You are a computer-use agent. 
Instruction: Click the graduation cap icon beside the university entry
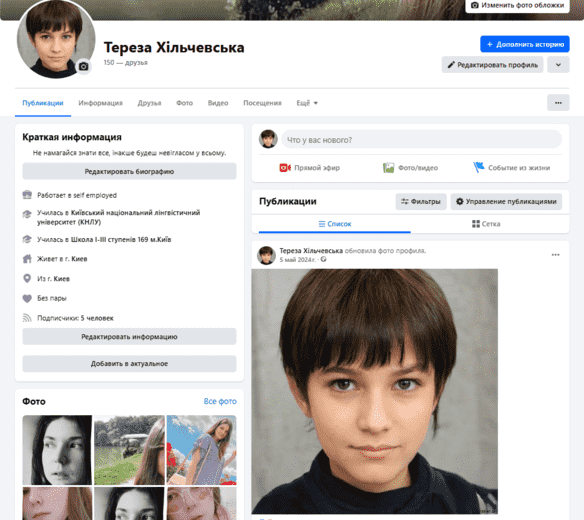27,214
